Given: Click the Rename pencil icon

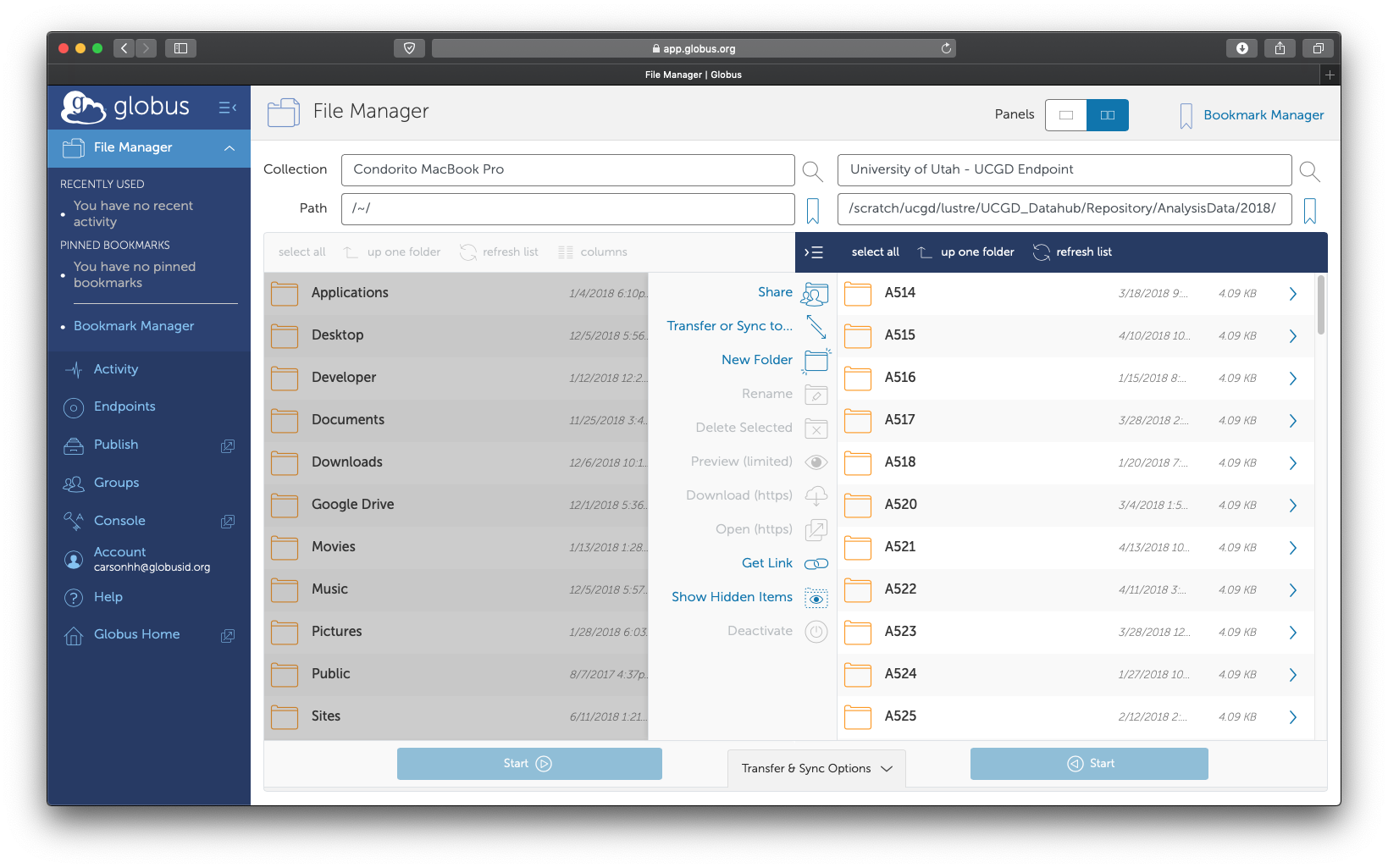Looking at the screenshot, I should point(816,395).
